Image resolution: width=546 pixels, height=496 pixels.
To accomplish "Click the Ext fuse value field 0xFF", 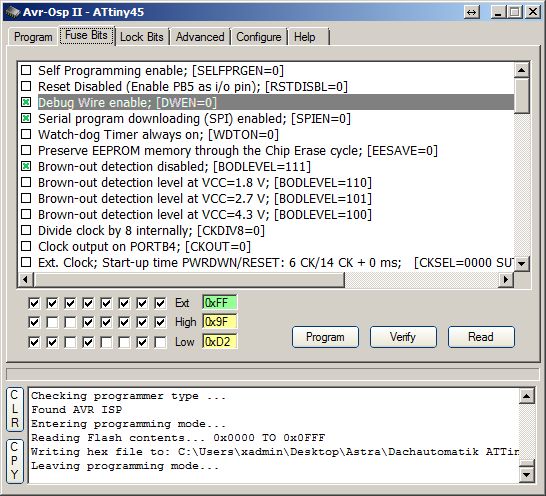I will 220,302.
